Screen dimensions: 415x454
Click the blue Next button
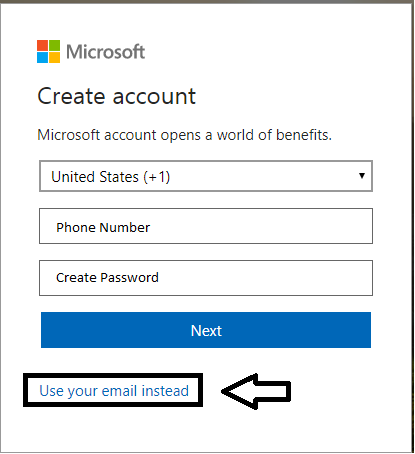206,330
